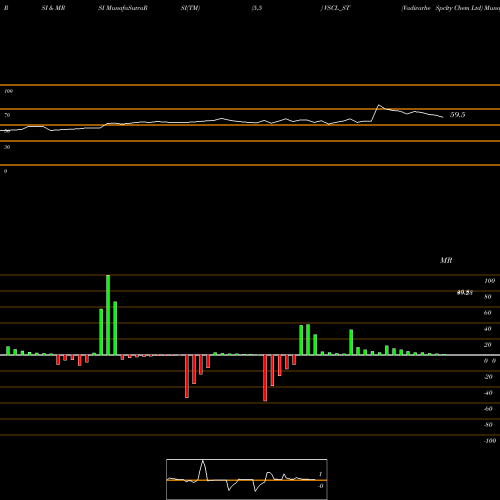Click the RSI line peak just above the 70 level
The height and width of the screenshot is (500, 500).
tap(379, 105)
